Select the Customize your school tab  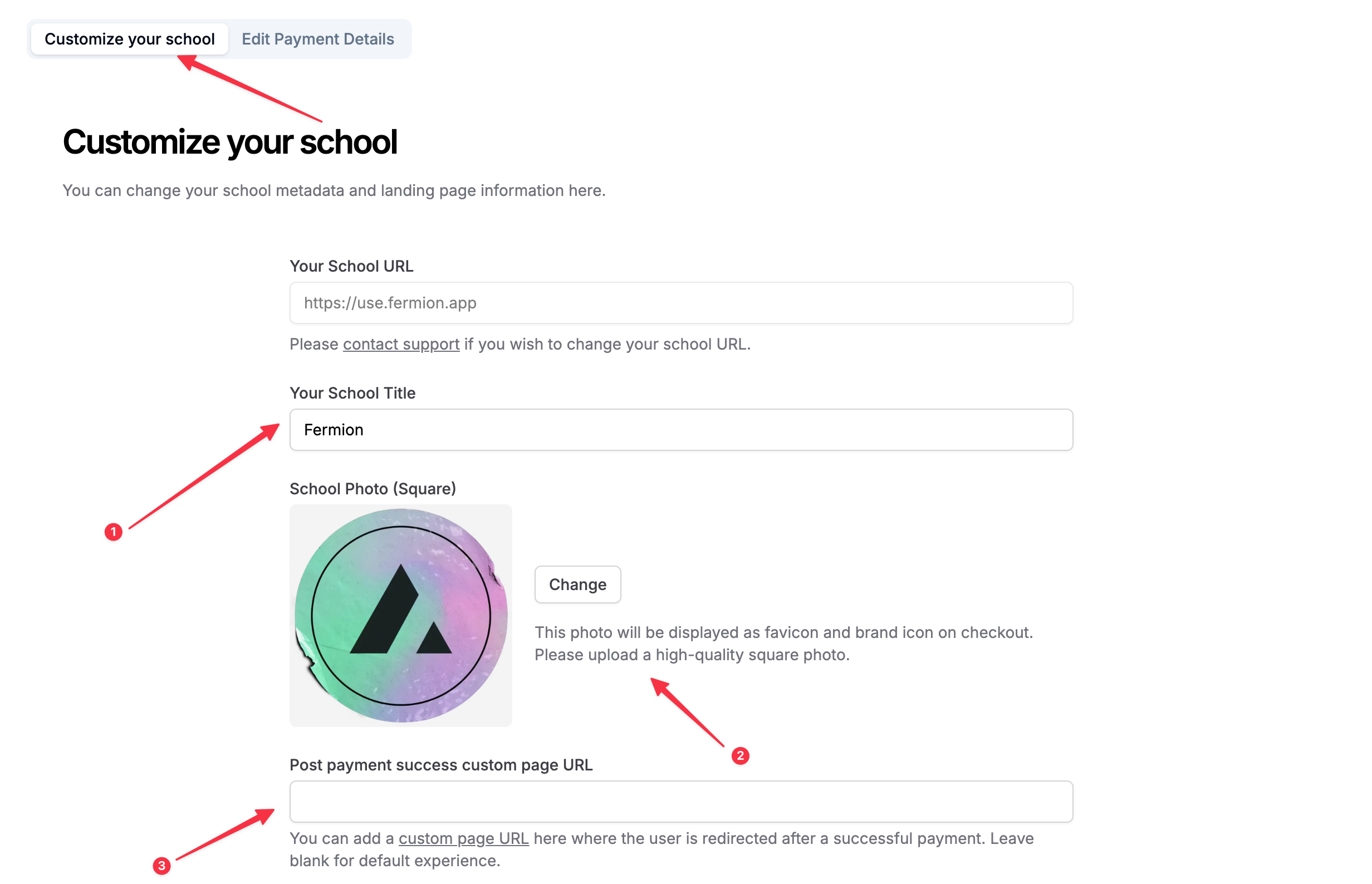[130, 39]
